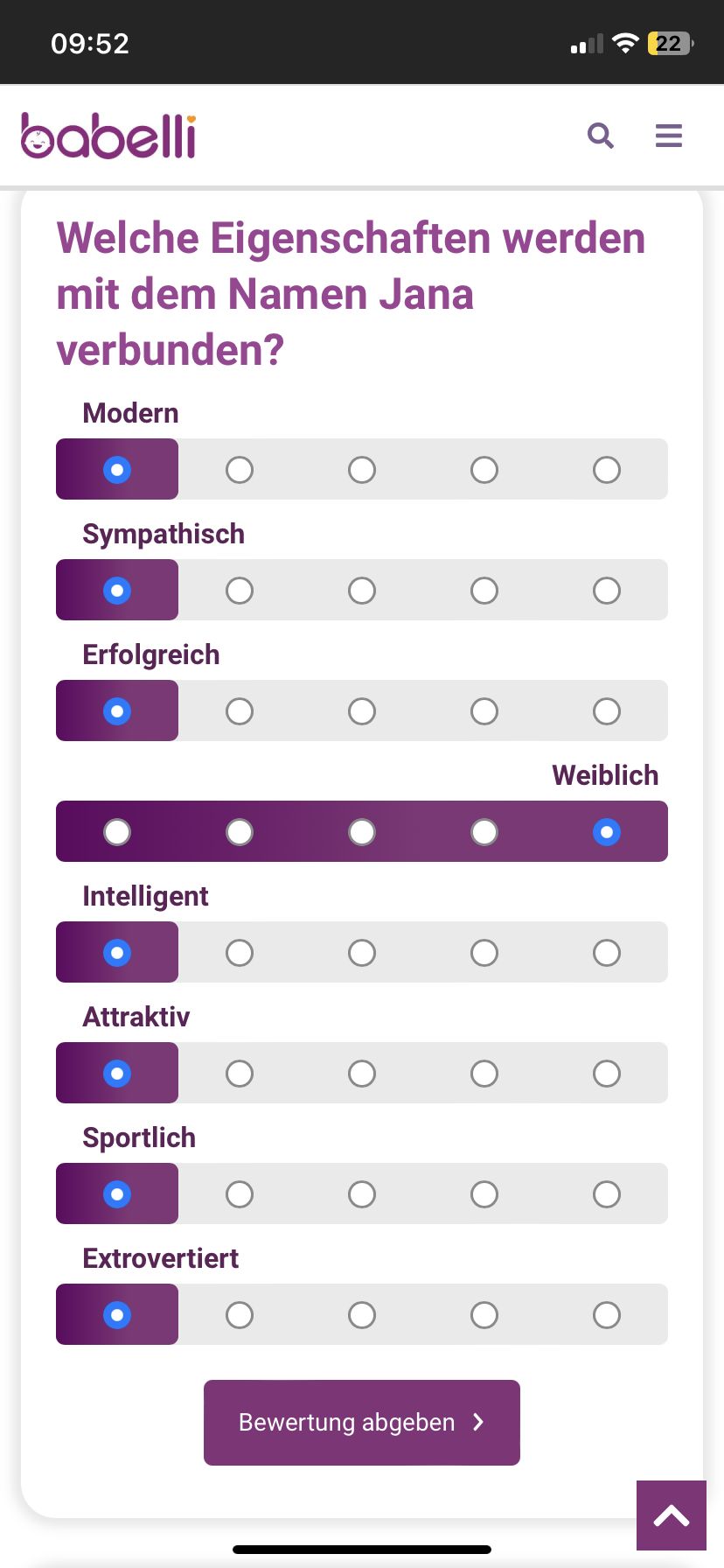
Task: Select the middle Sympathisch radio option
Action: click(x=362, y=591)
